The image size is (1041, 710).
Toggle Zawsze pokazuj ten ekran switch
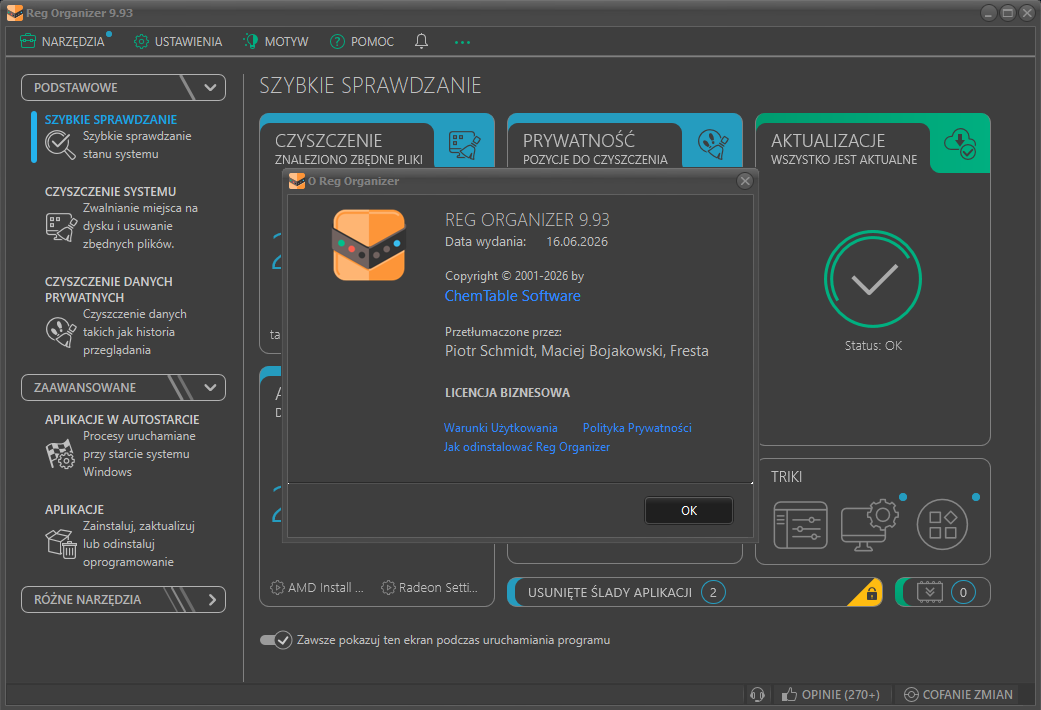[276, 640]
